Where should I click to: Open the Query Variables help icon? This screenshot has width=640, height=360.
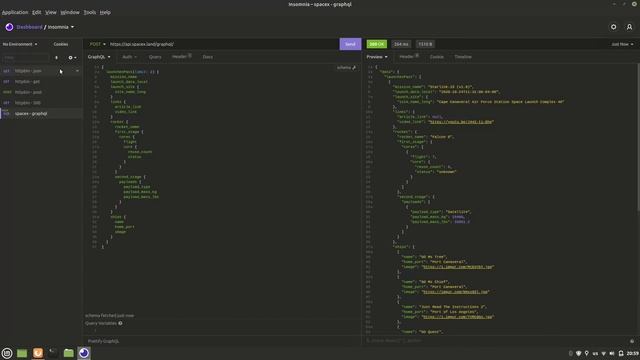coord(120,323)
